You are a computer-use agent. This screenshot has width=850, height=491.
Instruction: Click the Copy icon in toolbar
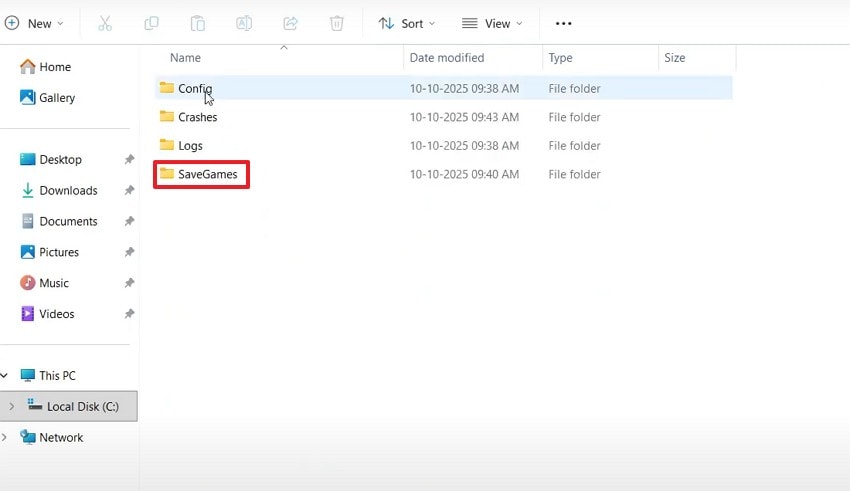pyautogui.click(x=151, y=23)
